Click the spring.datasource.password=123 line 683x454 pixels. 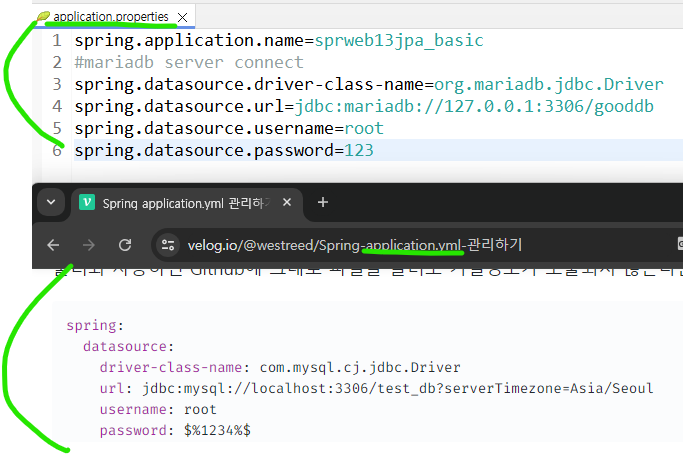[x=224, y=151]
